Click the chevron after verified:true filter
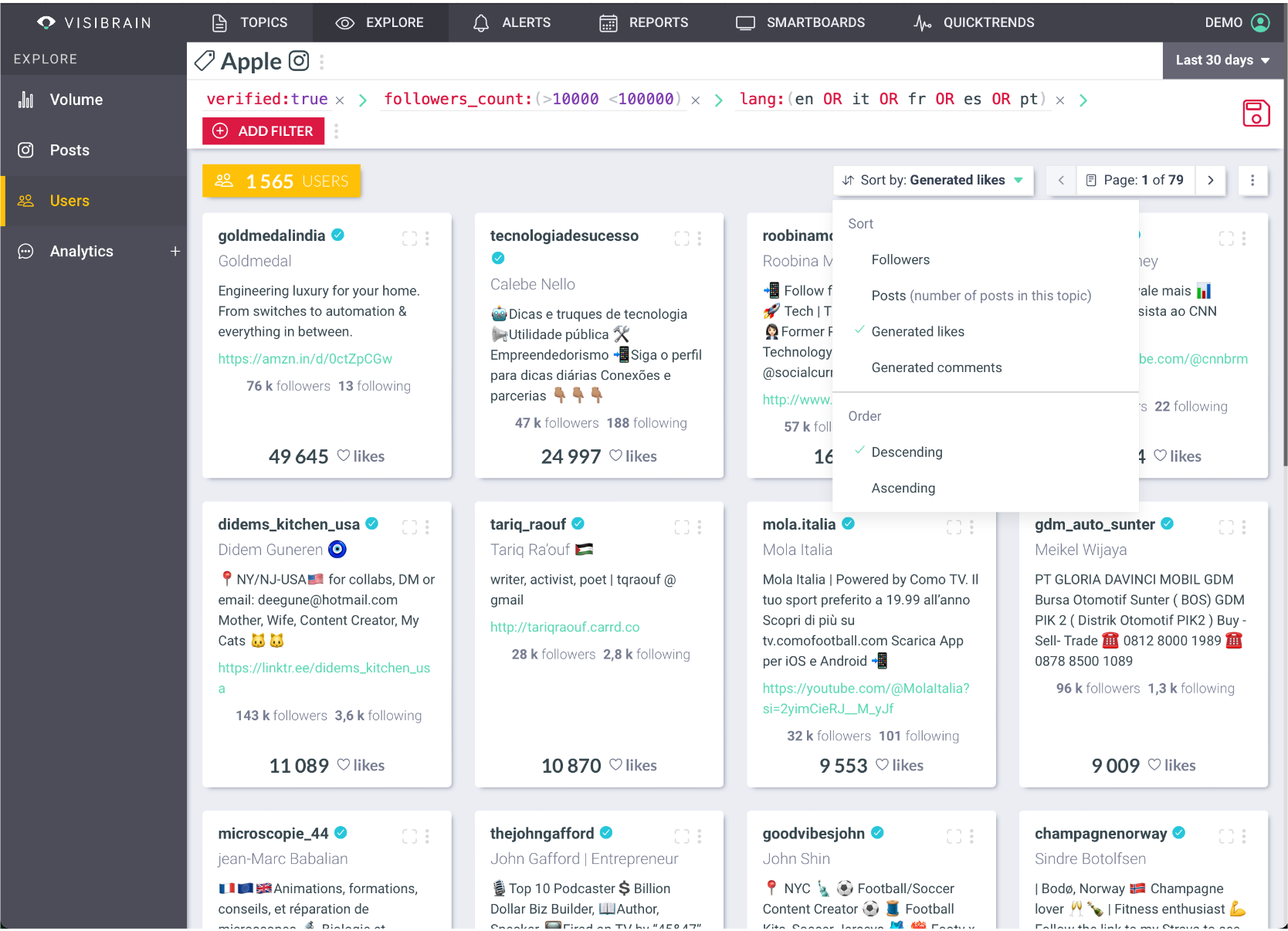This screenshot has width=1288, height=931. tap(363, 100)
